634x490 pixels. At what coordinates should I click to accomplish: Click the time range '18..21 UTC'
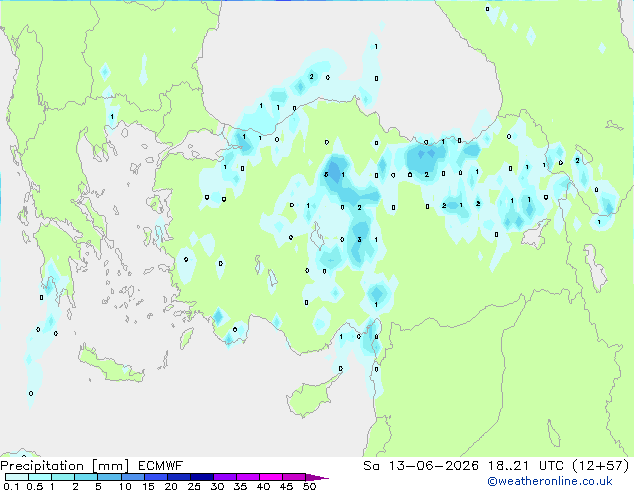coord(526,466)
